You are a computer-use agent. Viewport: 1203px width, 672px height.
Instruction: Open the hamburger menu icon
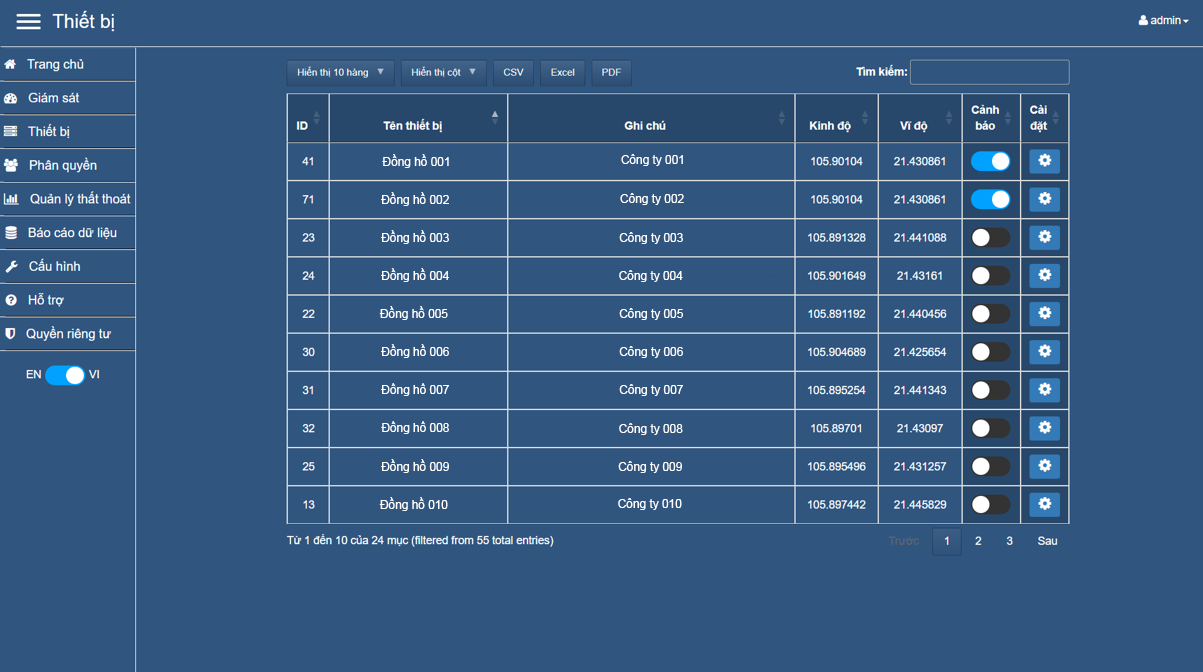[x=28, y=22]
